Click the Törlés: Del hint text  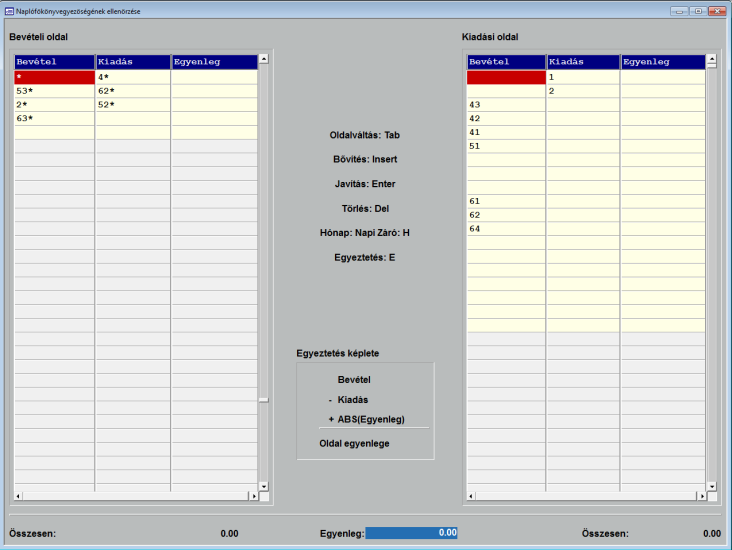(x=365, y=209)
